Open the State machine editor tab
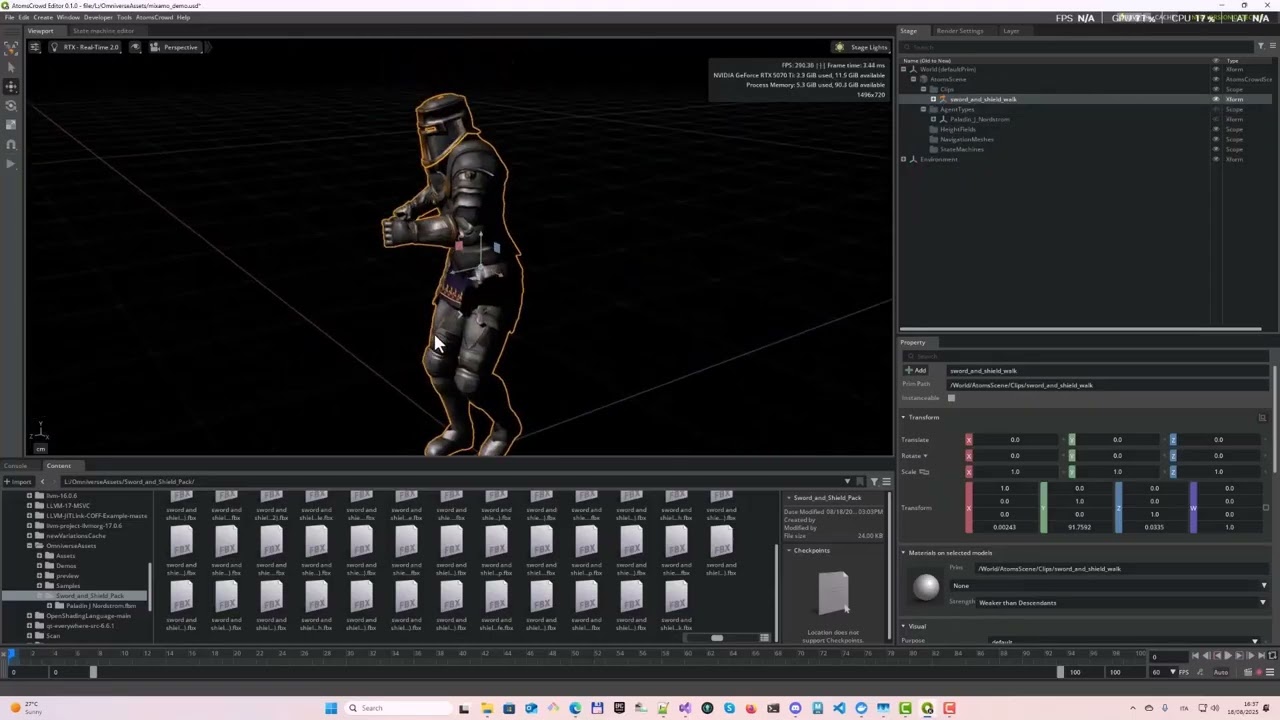Image resolution: width=1280 pixels, height=720 pixels. [x=103, y=31]
